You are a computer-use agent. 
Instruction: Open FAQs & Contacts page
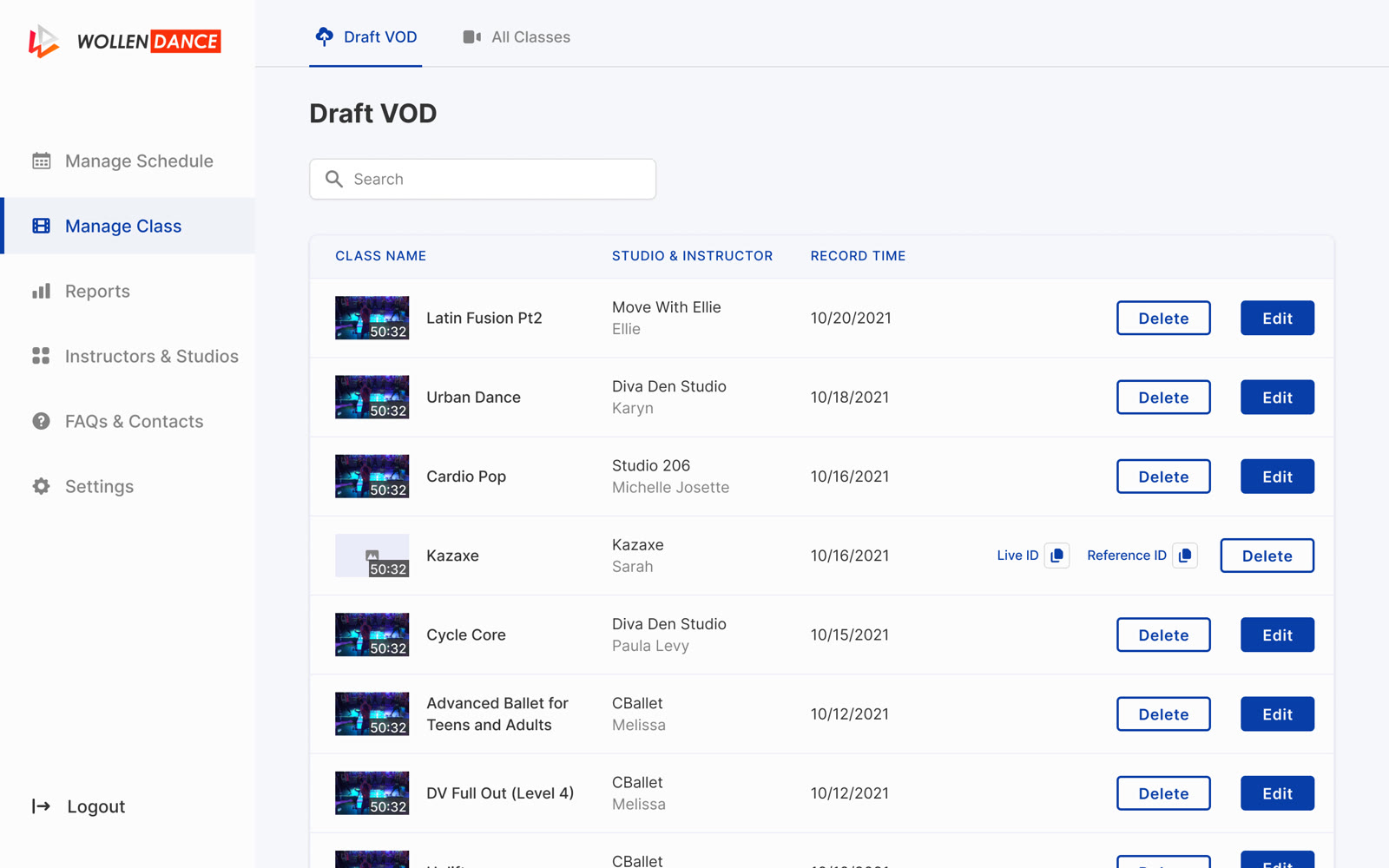pos(128,421)
